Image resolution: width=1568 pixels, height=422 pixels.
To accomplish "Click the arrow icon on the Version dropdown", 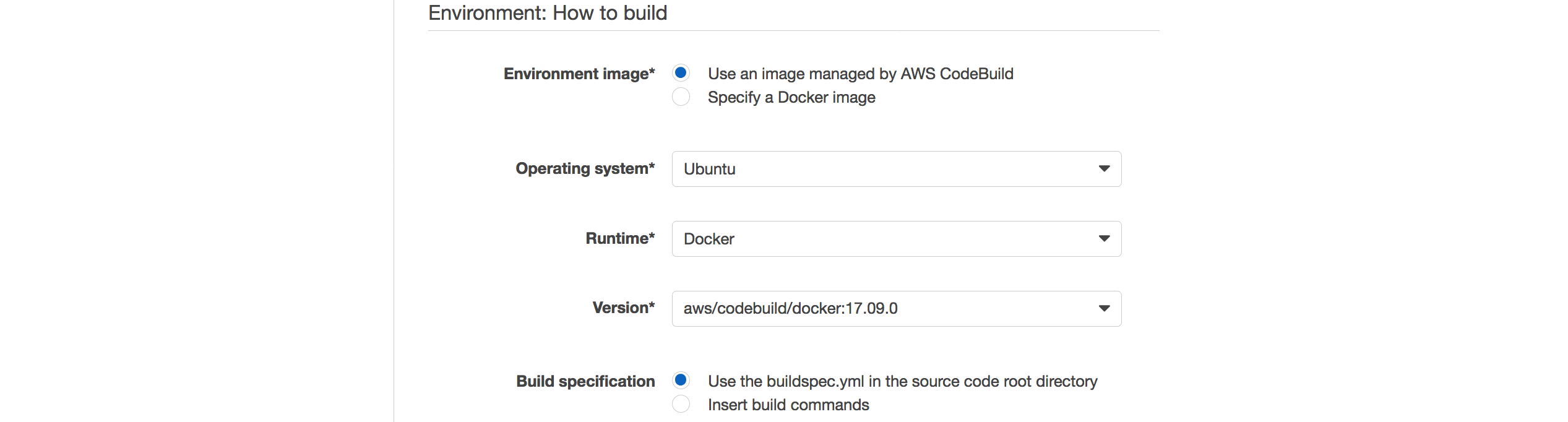I will tap(1104, 309).
